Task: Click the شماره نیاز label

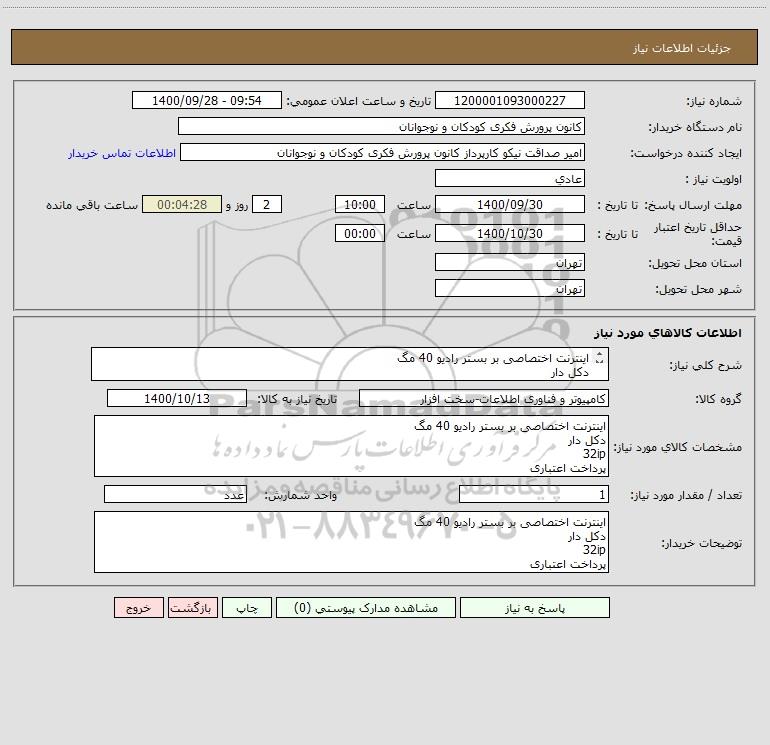Action: click(714, 102)
